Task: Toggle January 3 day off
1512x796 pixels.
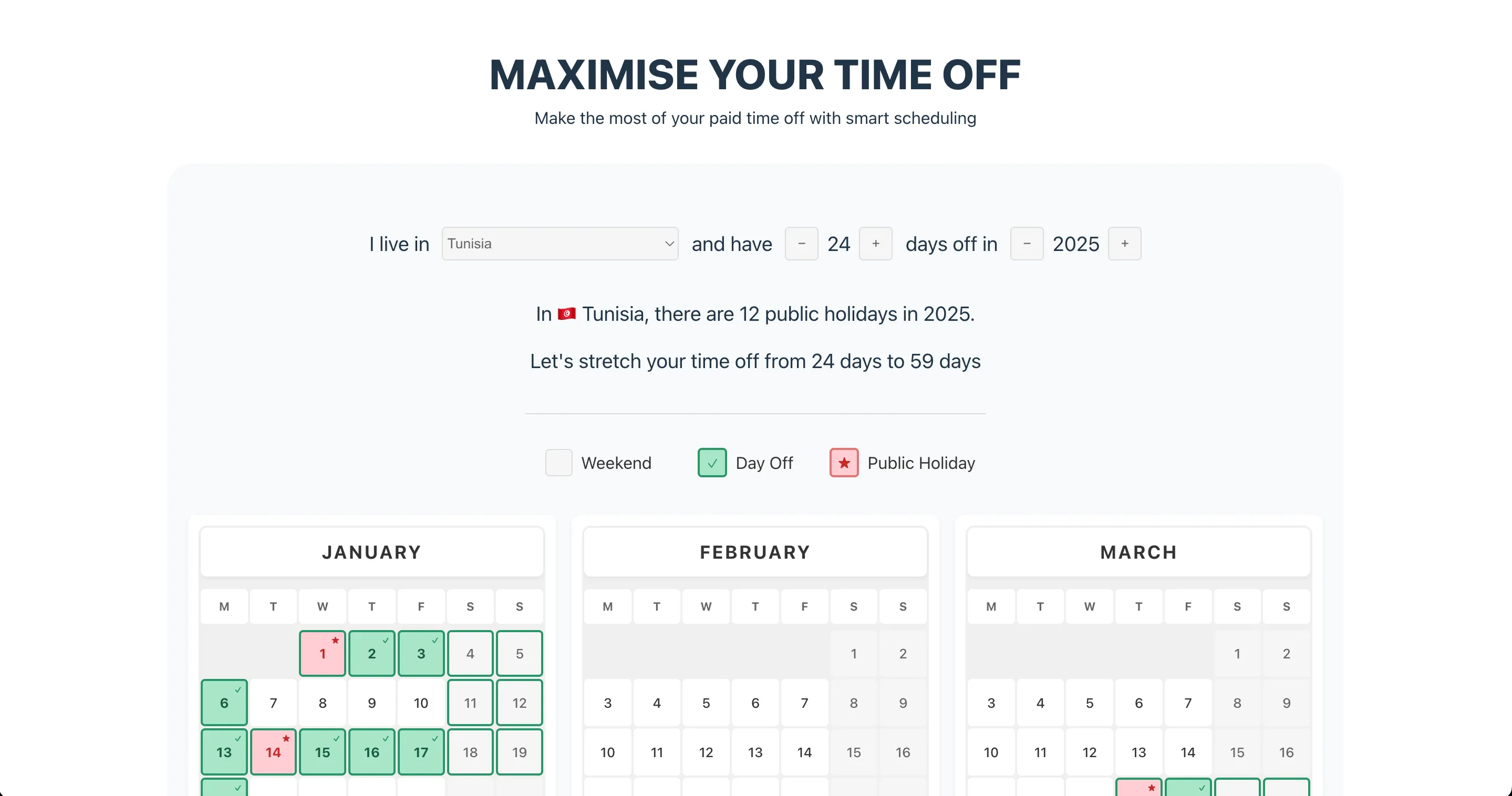Action: [x=421, y=654]
